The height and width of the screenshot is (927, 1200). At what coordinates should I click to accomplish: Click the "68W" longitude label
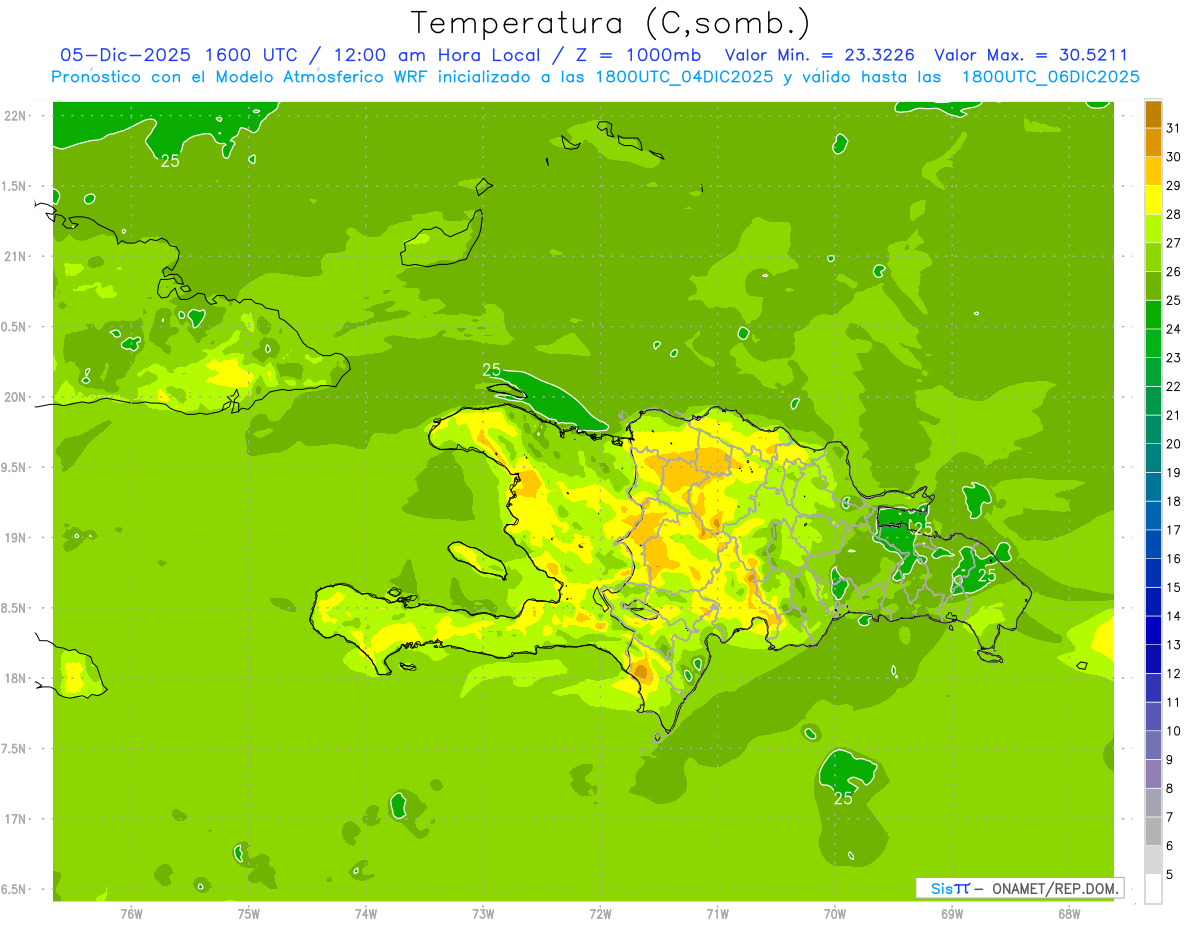(1069, 913)
